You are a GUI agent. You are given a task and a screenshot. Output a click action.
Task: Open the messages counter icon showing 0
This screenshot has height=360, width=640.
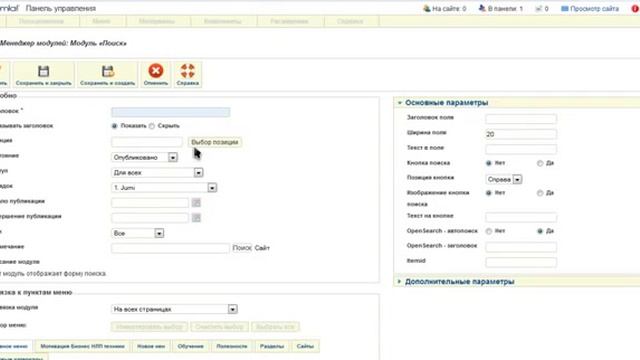tap(538, 8)
